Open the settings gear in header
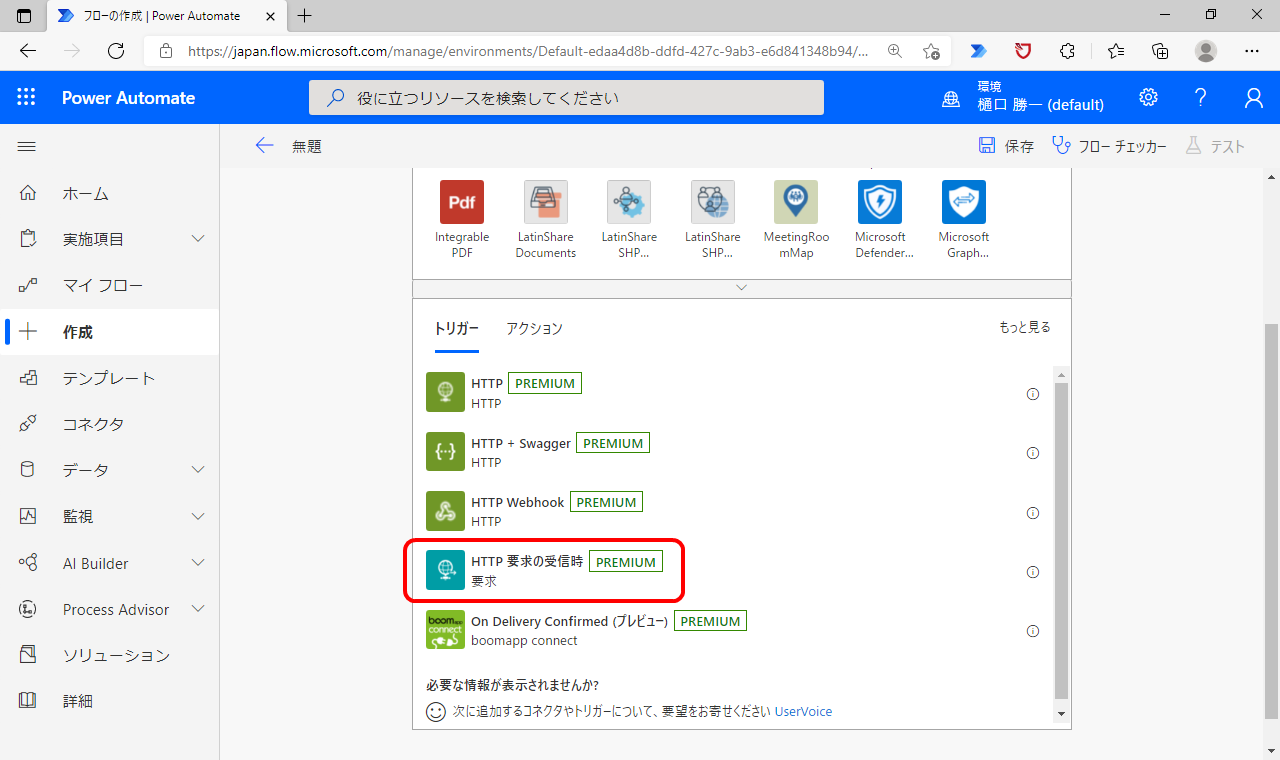Screen dimensions: 1280x760 click(x=1148, y=97)
